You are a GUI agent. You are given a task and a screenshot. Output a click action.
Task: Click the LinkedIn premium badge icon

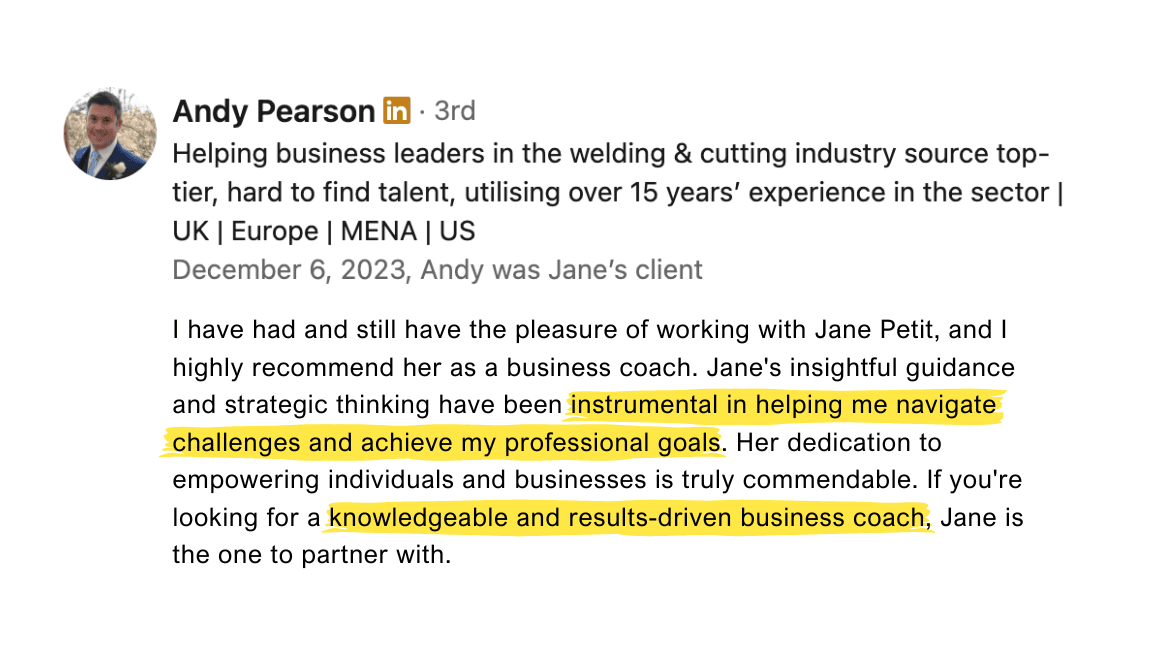tap(397, 111)
